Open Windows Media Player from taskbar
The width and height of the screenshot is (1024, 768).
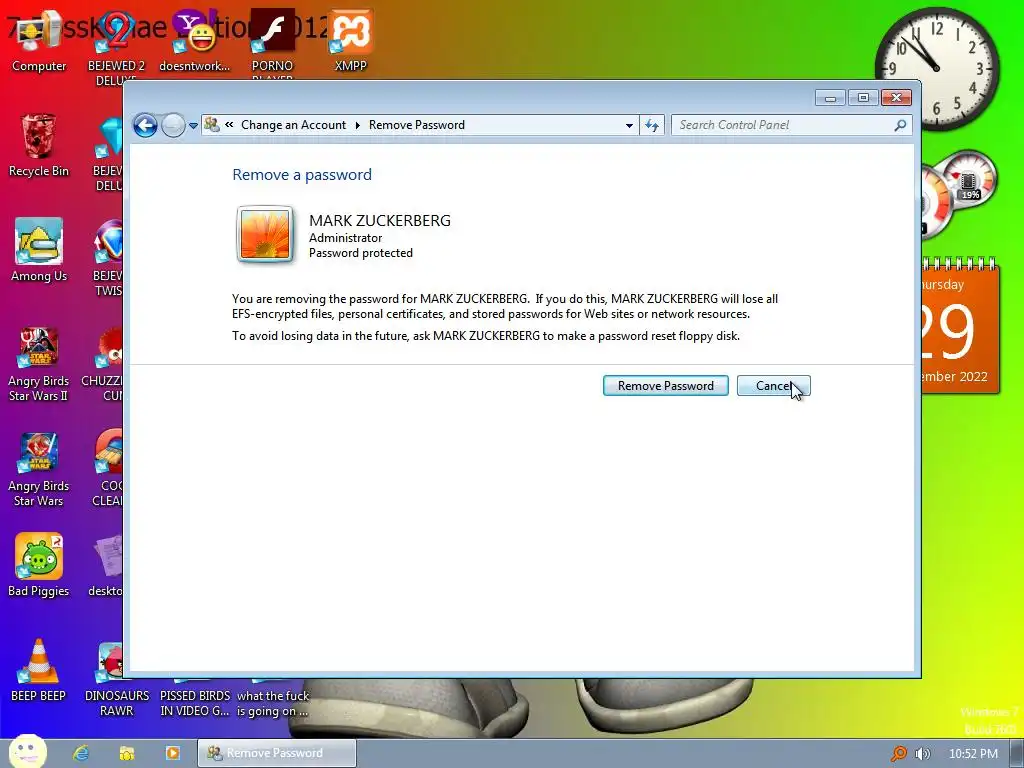click(x=172, y=753)
